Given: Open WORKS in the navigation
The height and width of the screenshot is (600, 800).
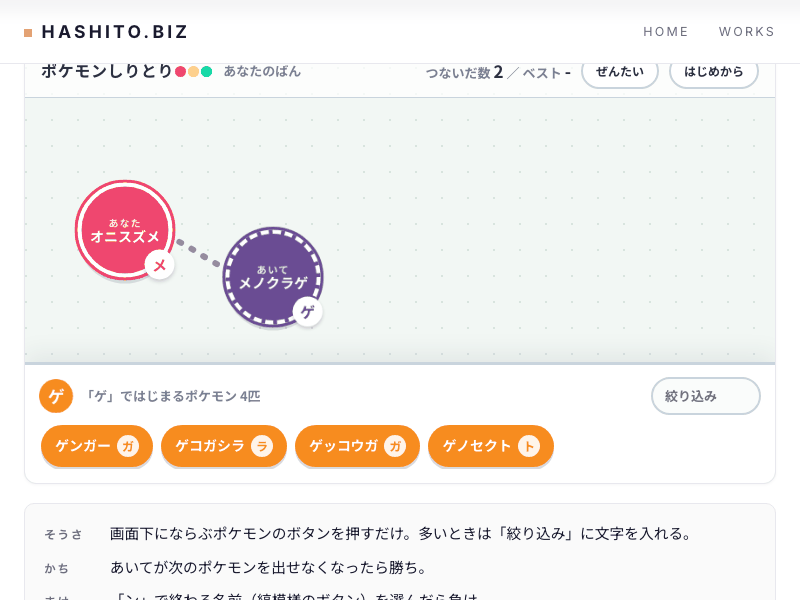Looking at the screenshot, I should pyautogui.click(x=746, y=32).
